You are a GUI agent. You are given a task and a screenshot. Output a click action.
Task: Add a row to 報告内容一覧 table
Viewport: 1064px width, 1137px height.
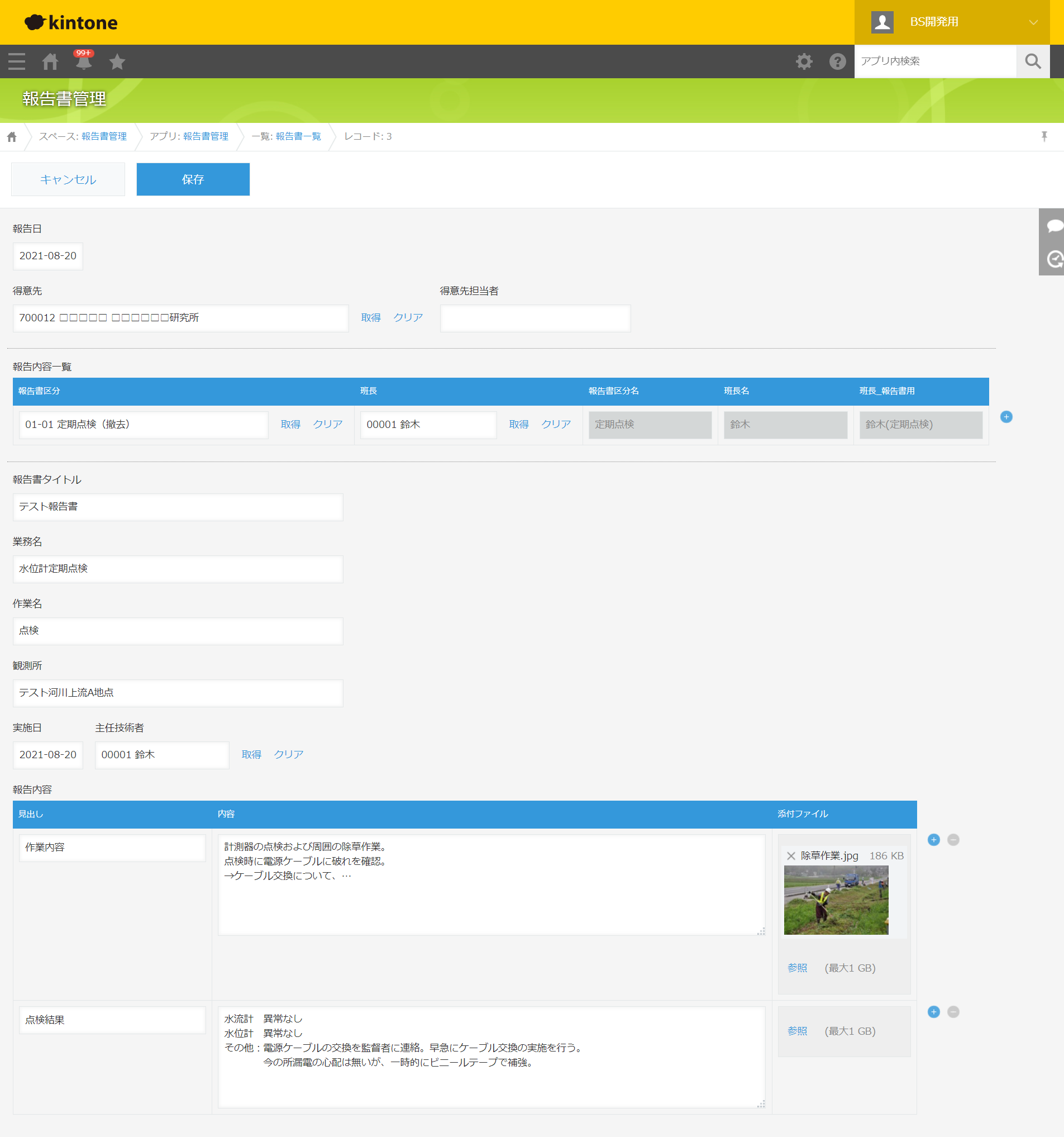[x=1006, y=417]
